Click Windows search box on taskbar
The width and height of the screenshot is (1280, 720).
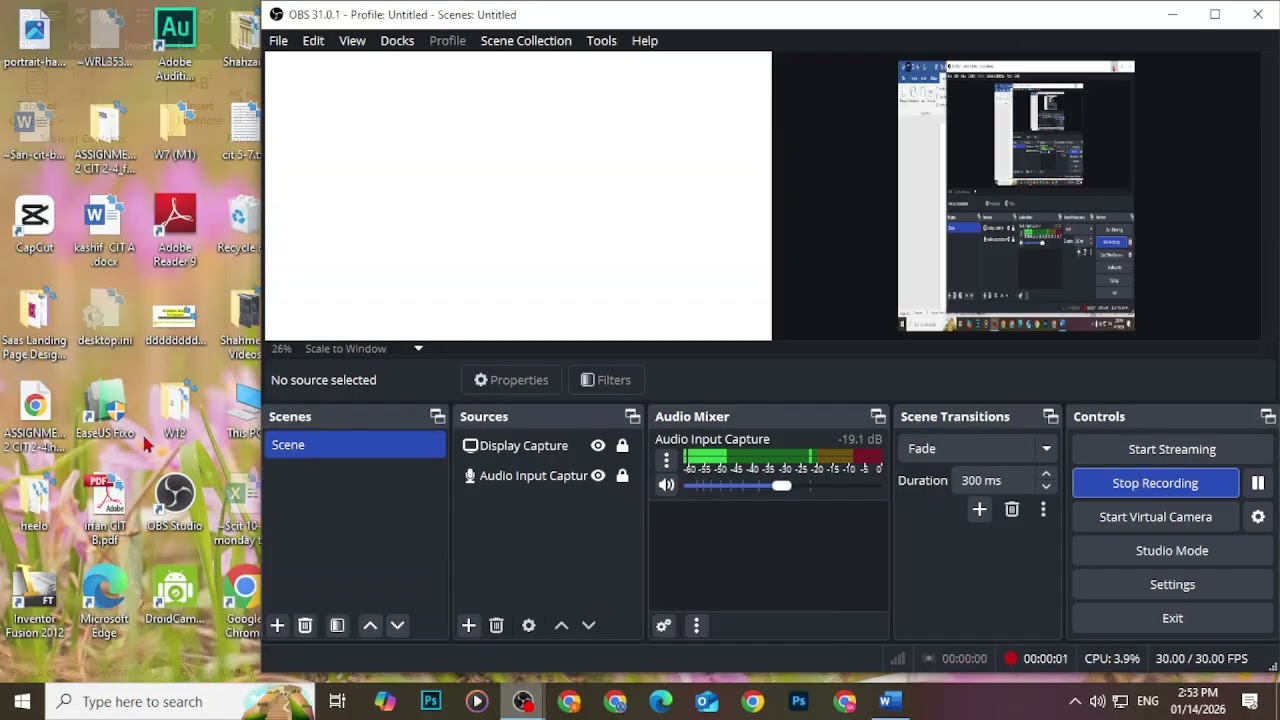[178, 701]
